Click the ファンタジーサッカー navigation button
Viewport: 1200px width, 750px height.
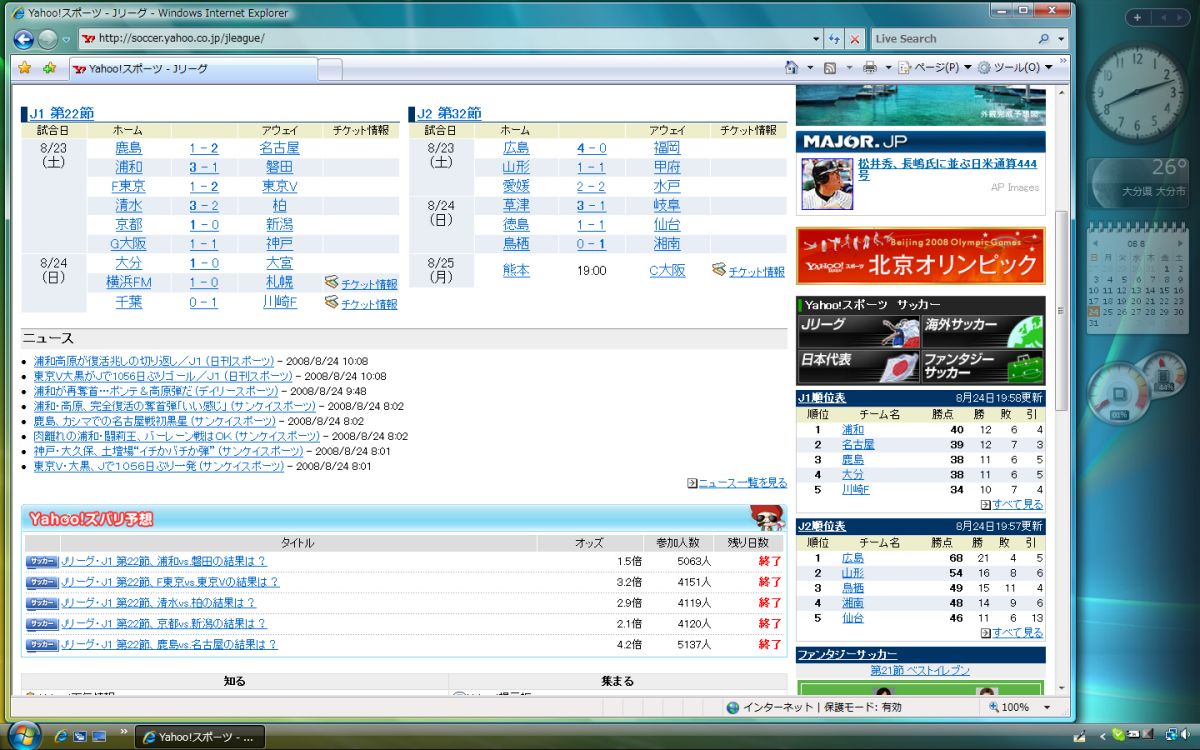click(x=983, y=366)
